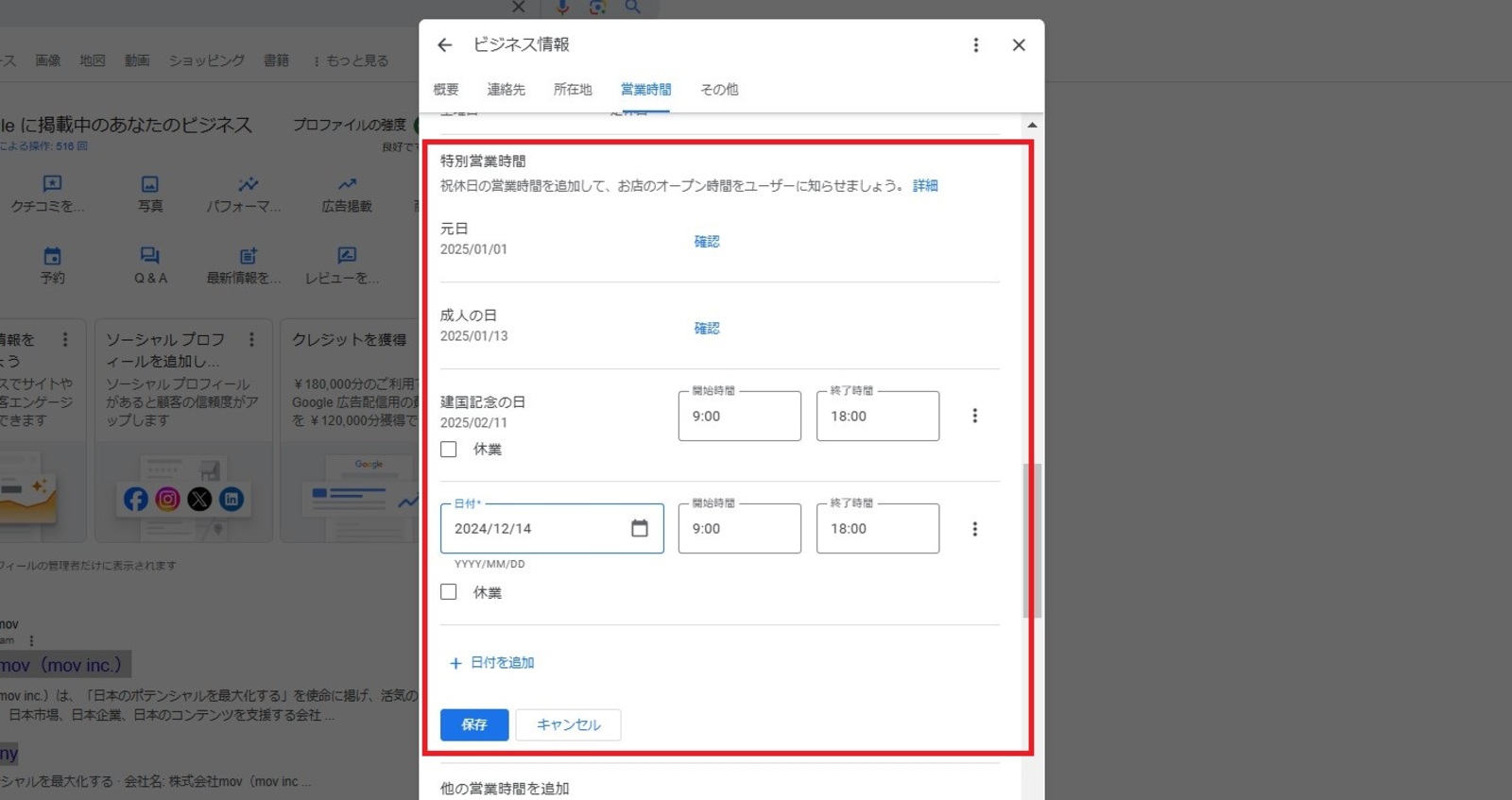Open the 詳細 link for special hours

[925, 186]
